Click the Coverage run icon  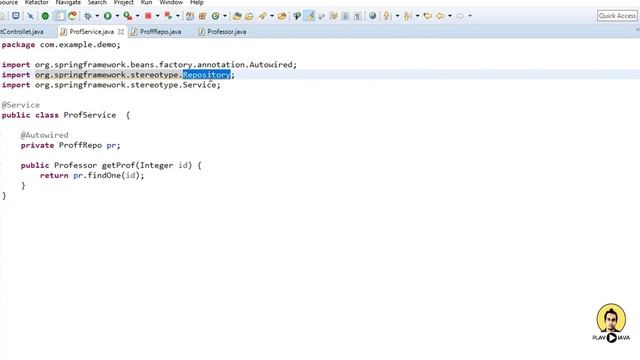[128, 16]
